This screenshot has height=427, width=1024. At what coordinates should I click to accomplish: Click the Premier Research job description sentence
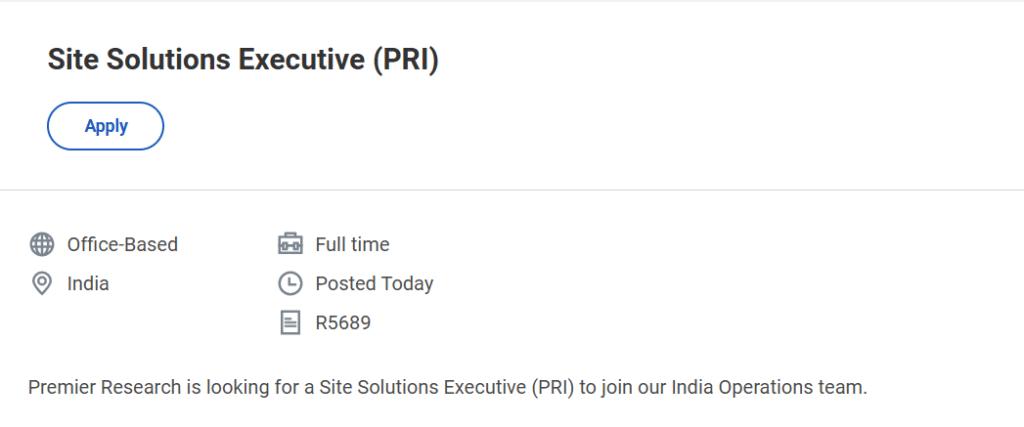[x=447, y=387]
